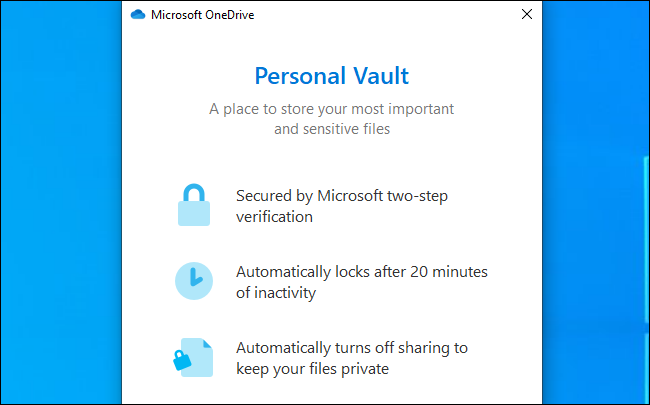This screenshot has height=405, width=650.
Task: Click the padlock icon for two-step verification
Action: point(194,205)
